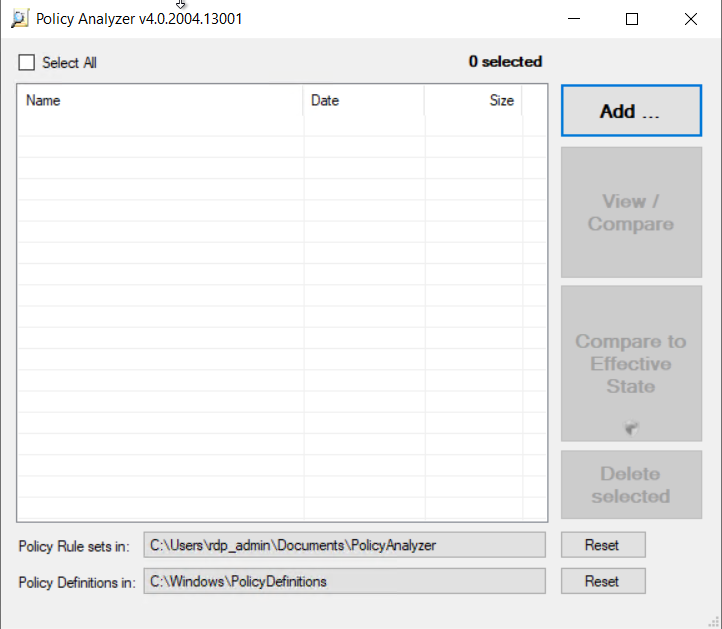Image resolution: width=722 pixels, height=629 pixels.
Task: Sort list by Size column header
Action: point(473,100)
